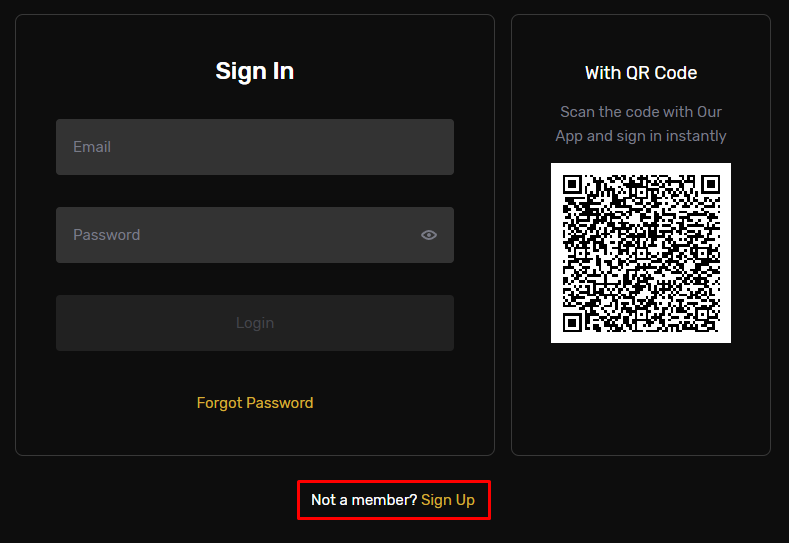Focus the Email input field
Screen dimensions: 789x543
click(x=255, y=147)
